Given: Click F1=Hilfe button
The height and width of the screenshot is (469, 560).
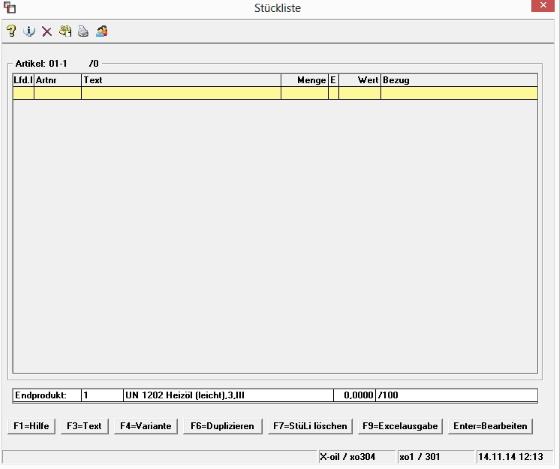Looking at the screenshot, I should pos(31,426).
